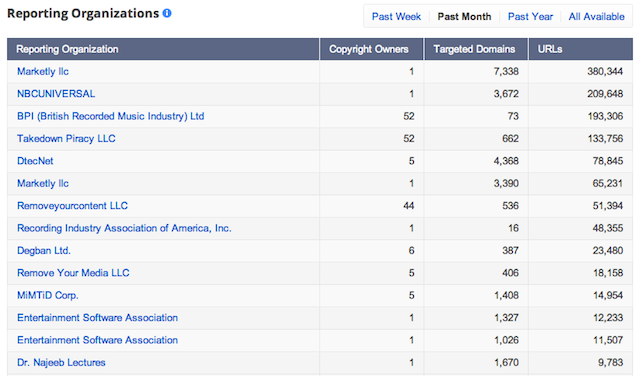Open the Remove Your Media LLC link
The height and width of the screenshot is (376, 640).
pyautogui.click(x=73, y=273)
